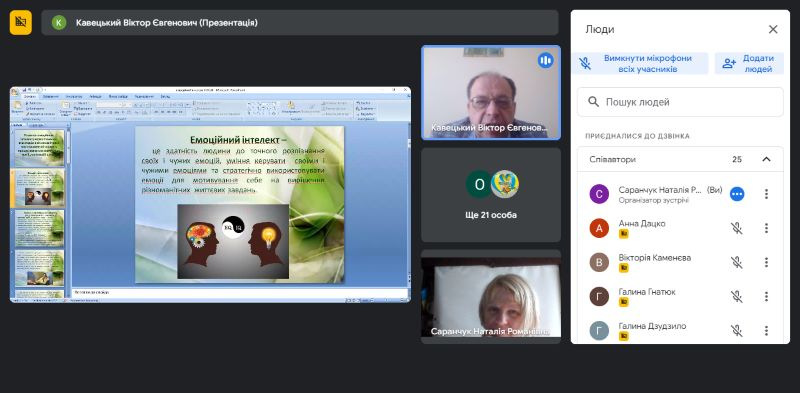The width and height of the screenshot is (800, 393).
Task: Click the Кавецький Віктор Євгенович (Презентація) title
Action: [x=166, y=22]
